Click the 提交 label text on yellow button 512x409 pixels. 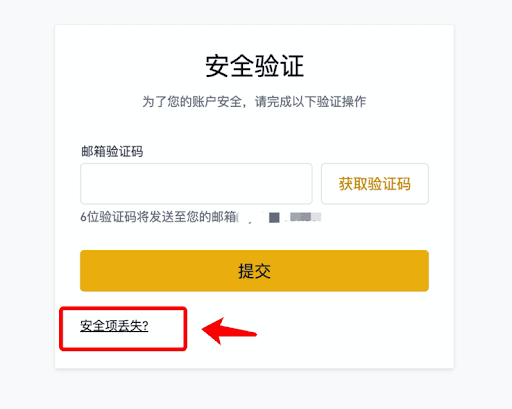(x=254, y=271)
